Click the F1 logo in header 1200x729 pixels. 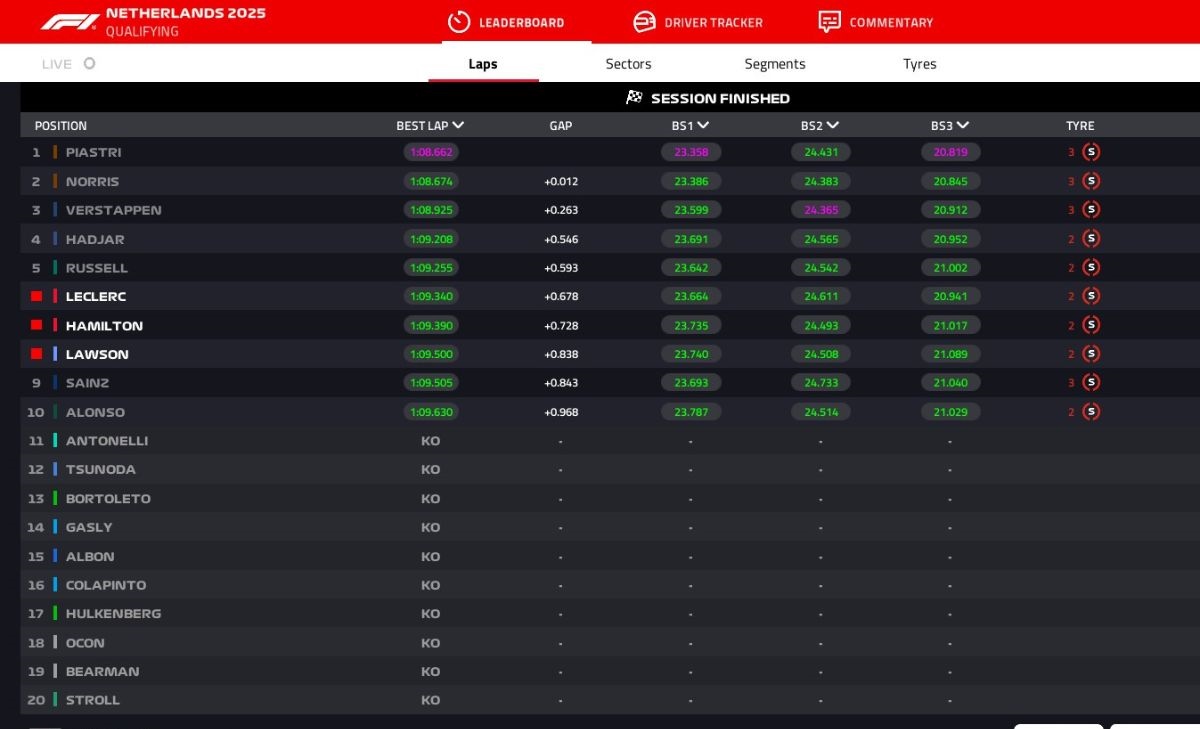(69, 21)
